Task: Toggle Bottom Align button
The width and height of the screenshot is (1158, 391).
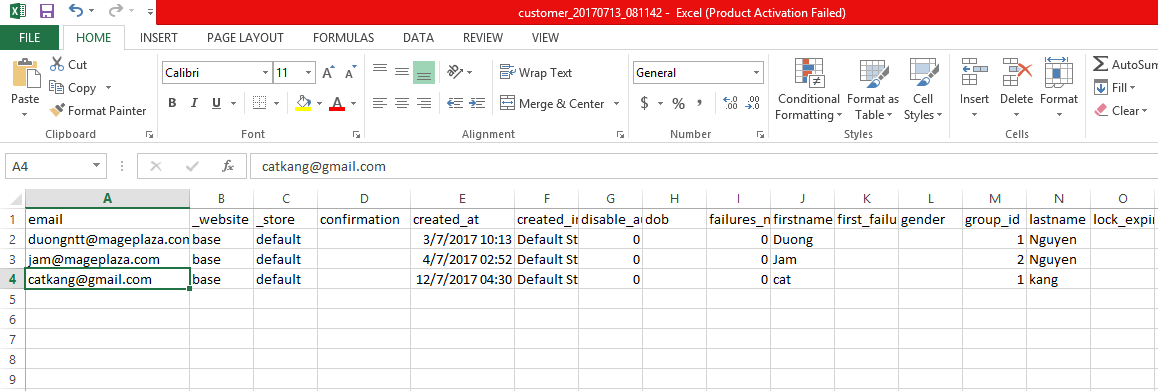Action: [x=424, y=72]
